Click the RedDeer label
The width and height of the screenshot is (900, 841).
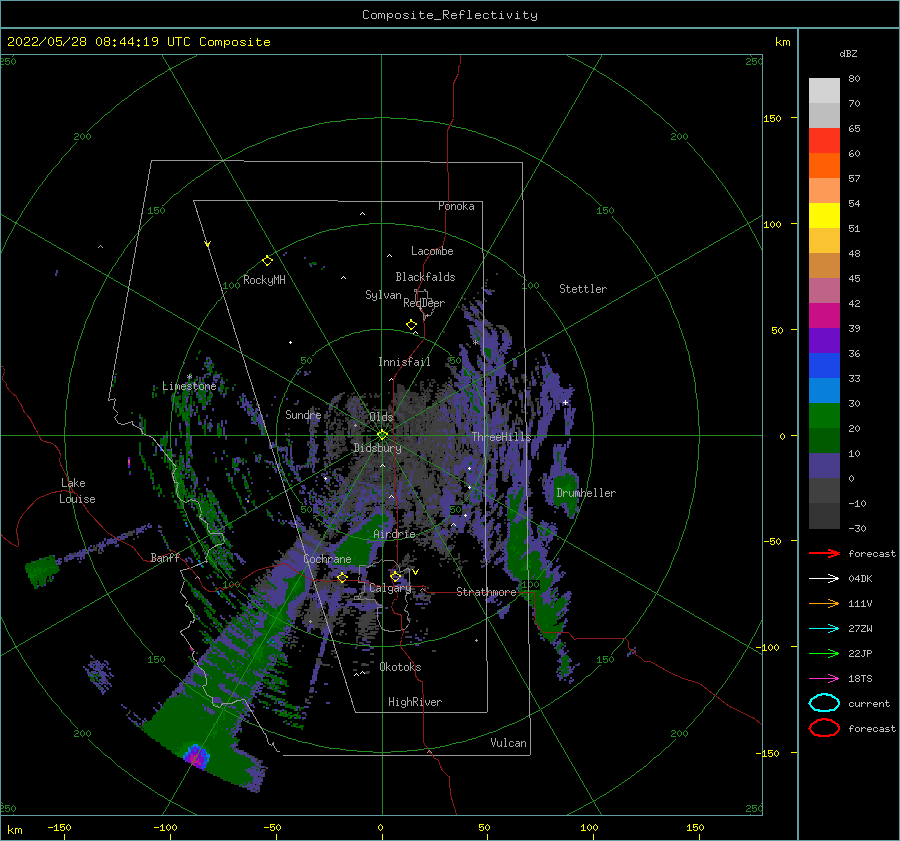[424, 303]
